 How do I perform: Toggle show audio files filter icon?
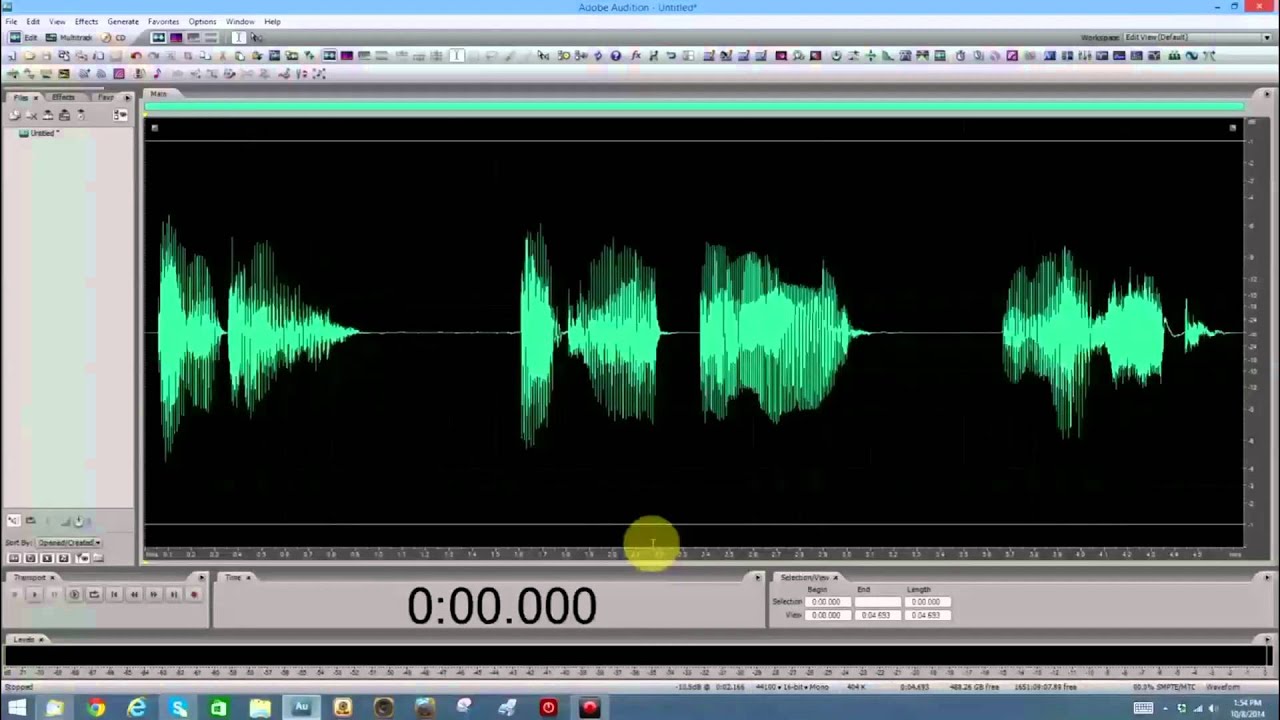14,558
